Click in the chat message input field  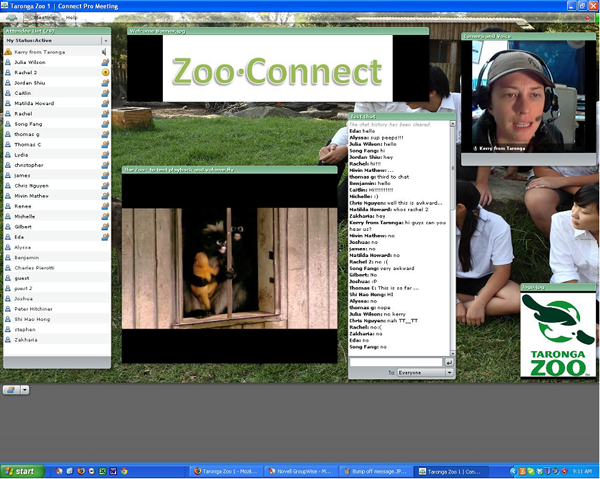[x=396, y=362]
